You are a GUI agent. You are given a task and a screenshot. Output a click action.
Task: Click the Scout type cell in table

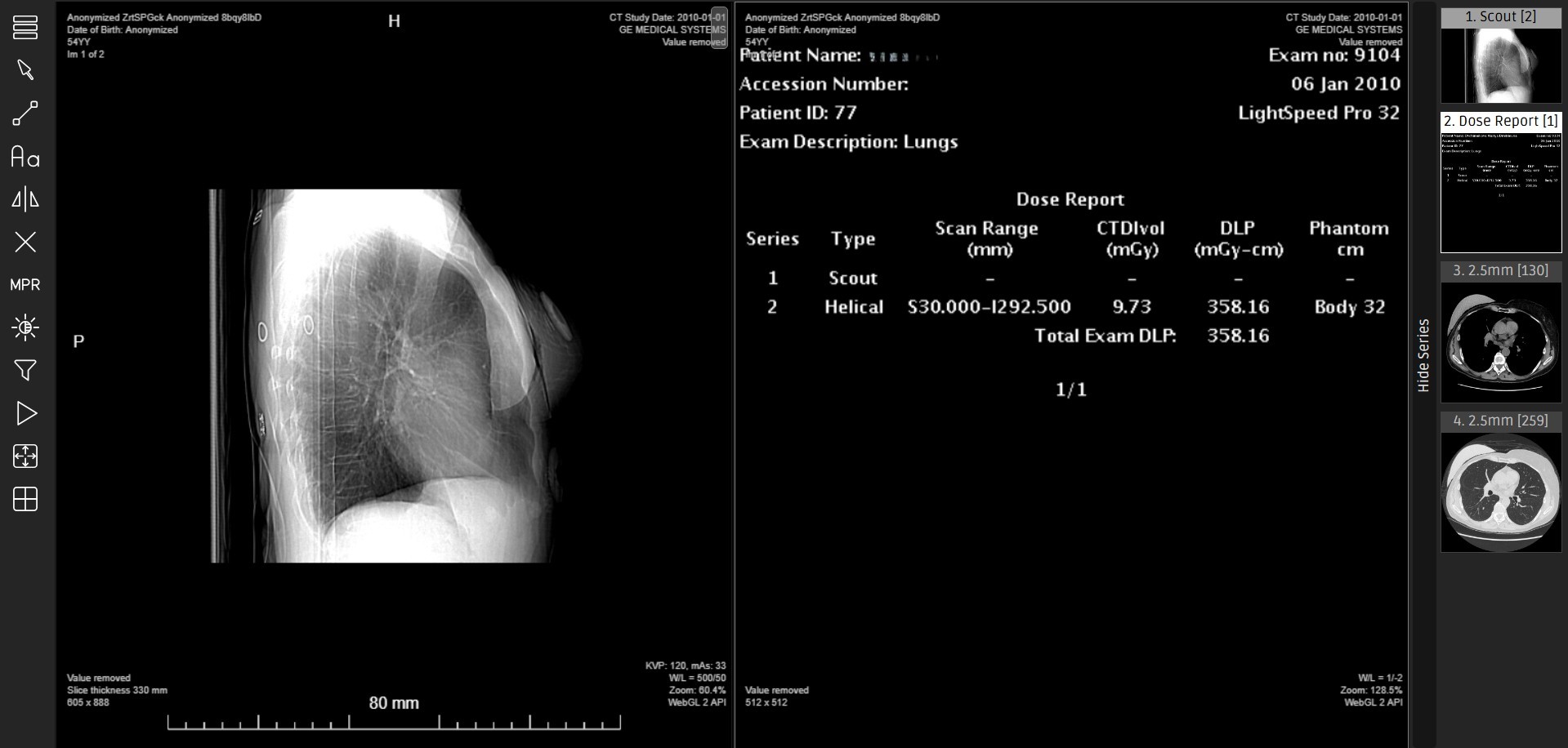(x=853, y=278)
